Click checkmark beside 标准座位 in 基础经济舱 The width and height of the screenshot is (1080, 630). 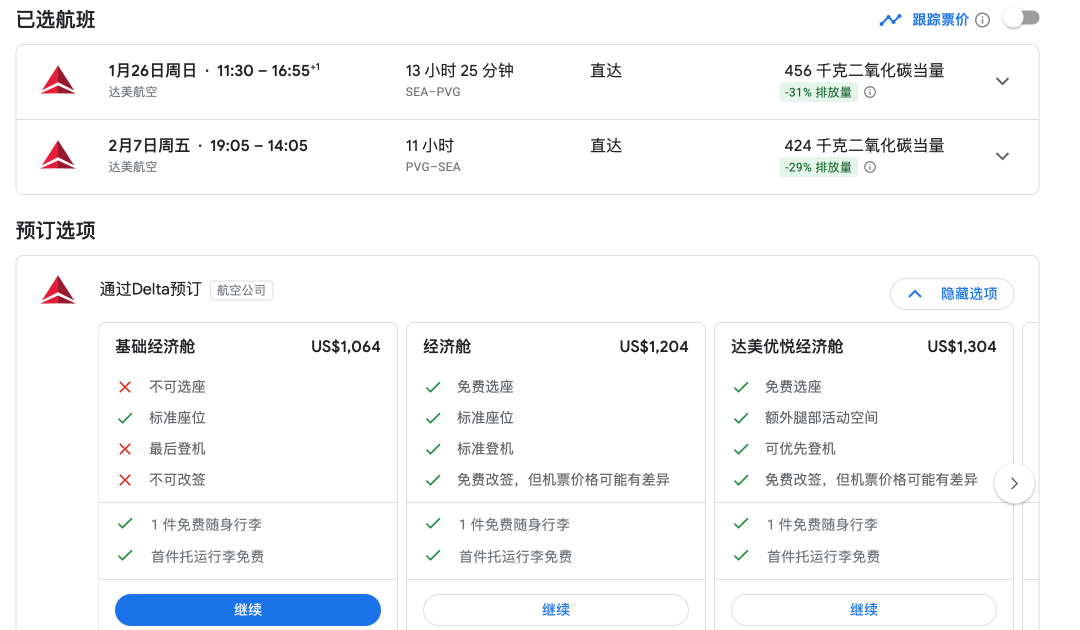[125, 419]
